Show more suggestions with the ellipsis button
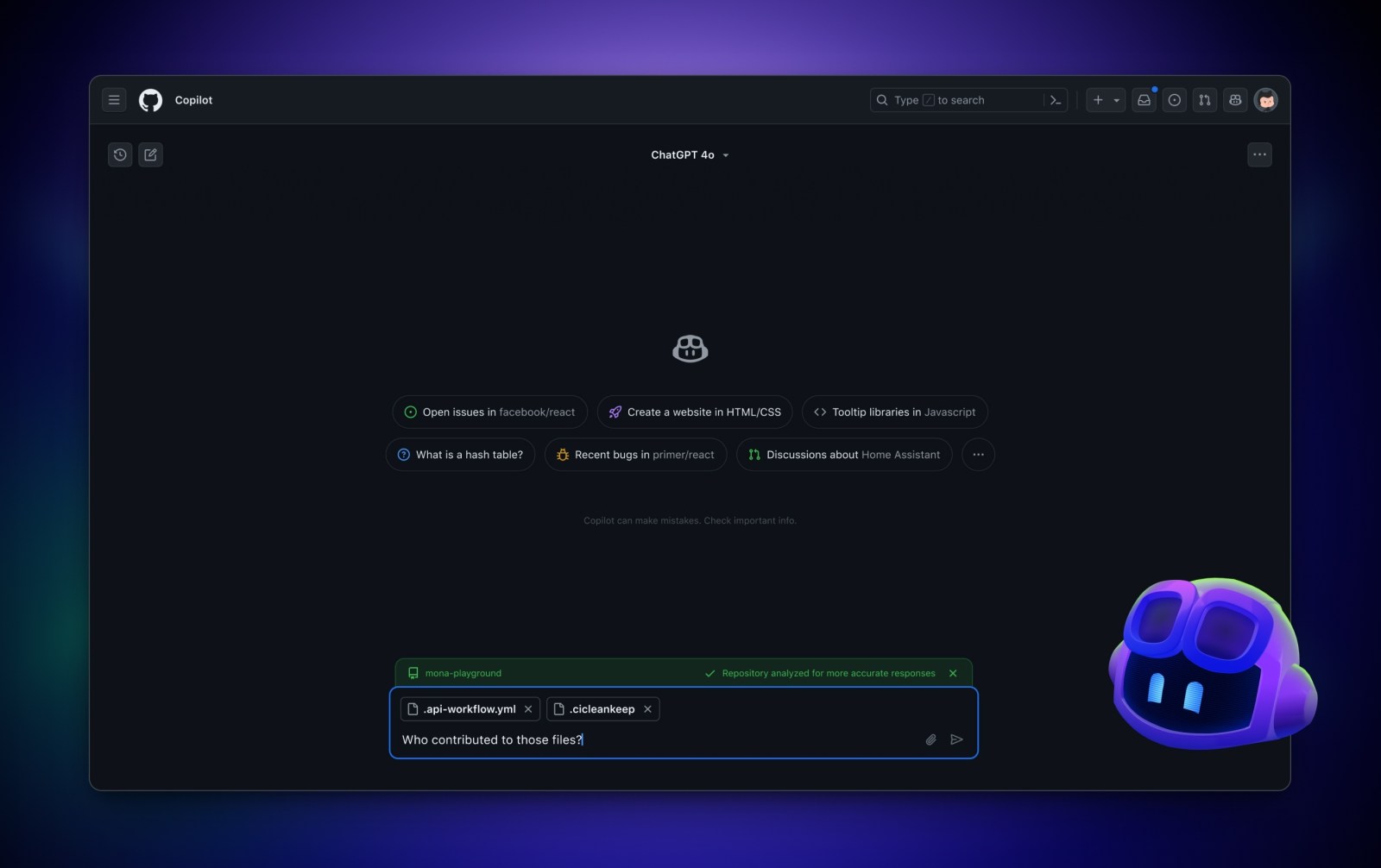 977,455
